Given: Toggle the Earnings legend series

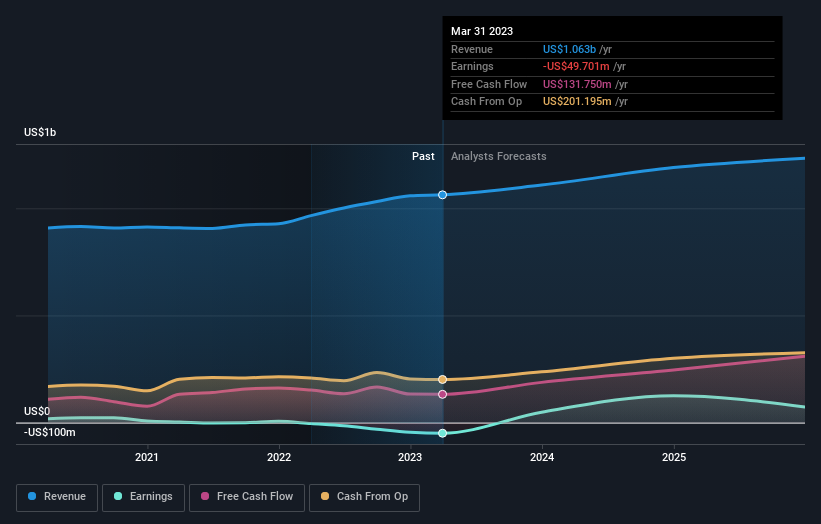Looking at the screenshot, I should pyautogui.click(x=143, y=497).
